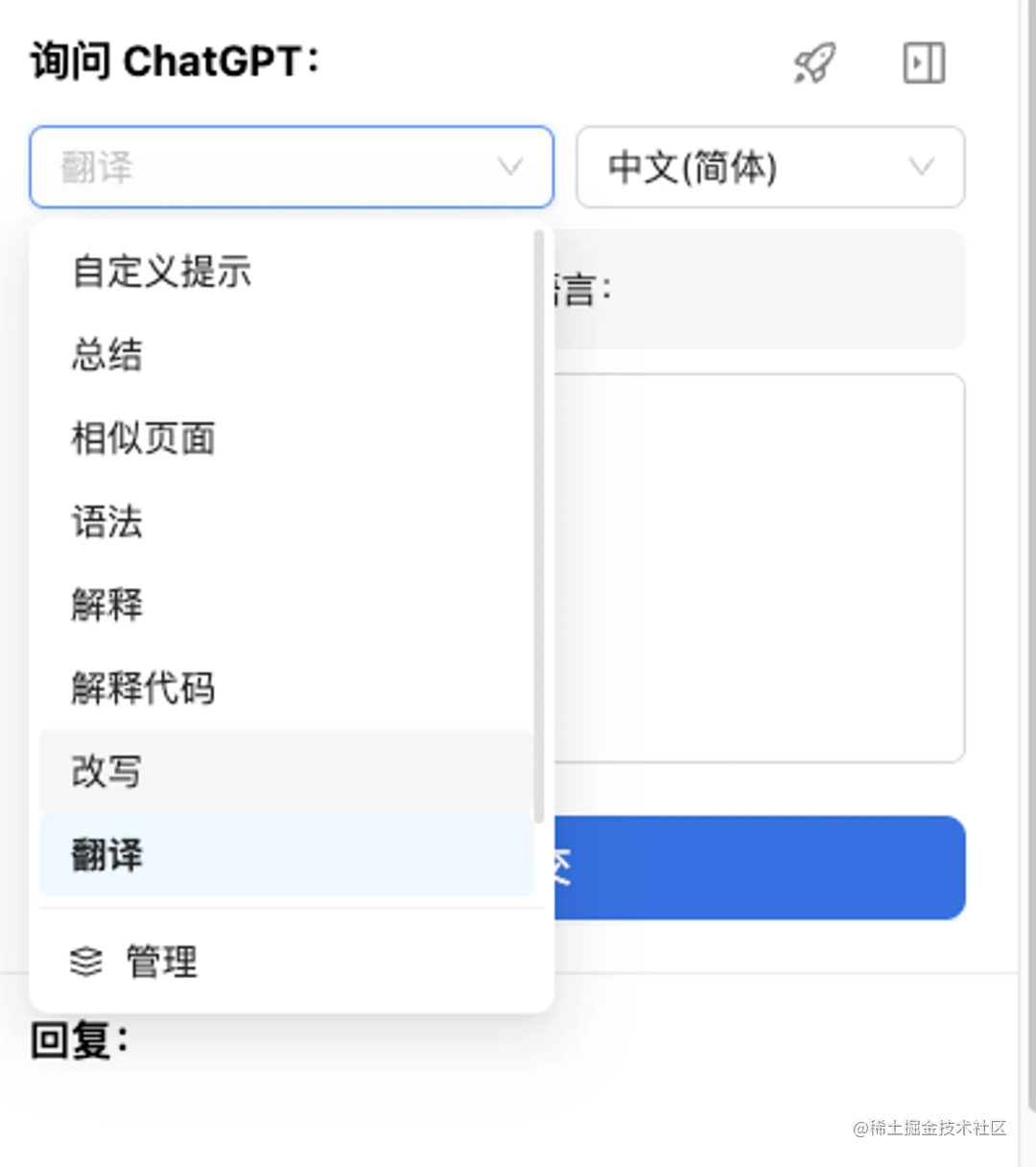This screenshot has width=1036, height=1167.
Task: Click the chevron on the 翻译 prompt selector
Action: coord(508,167)
